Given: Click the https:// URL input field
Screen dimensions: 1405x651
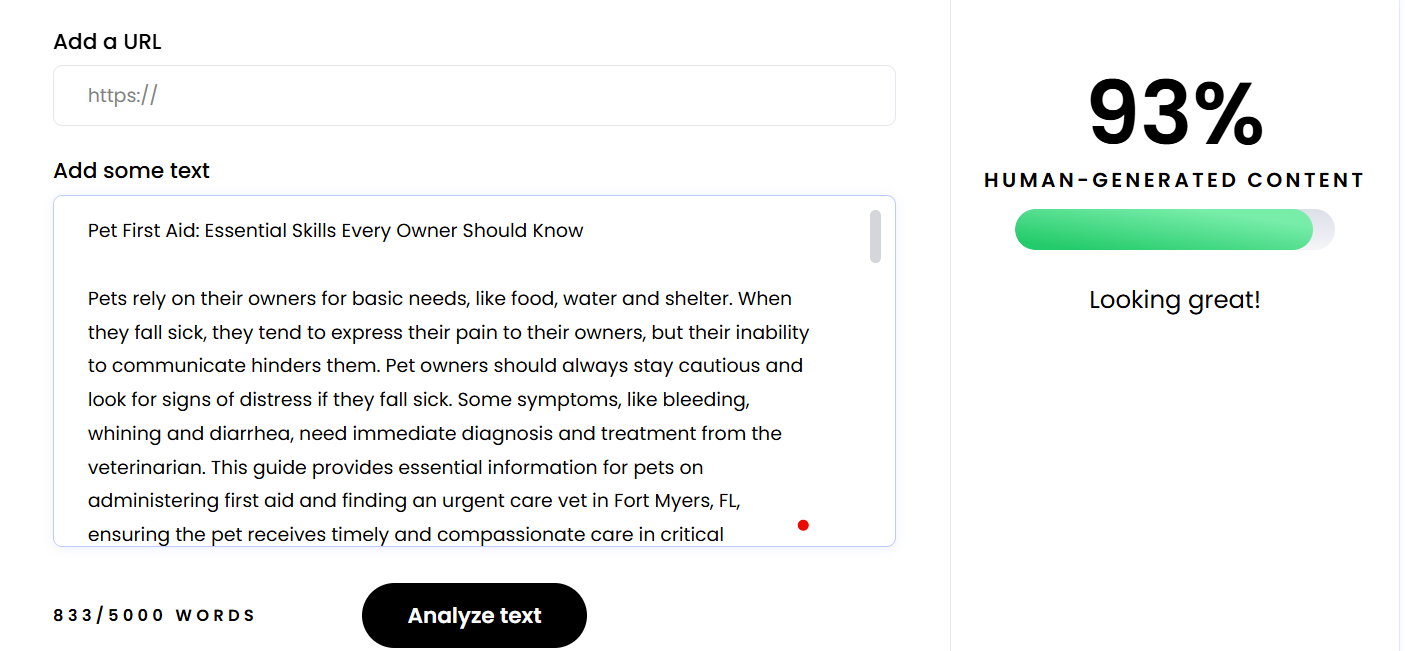Looking at the screenshot, I should (x=474, y=96).
